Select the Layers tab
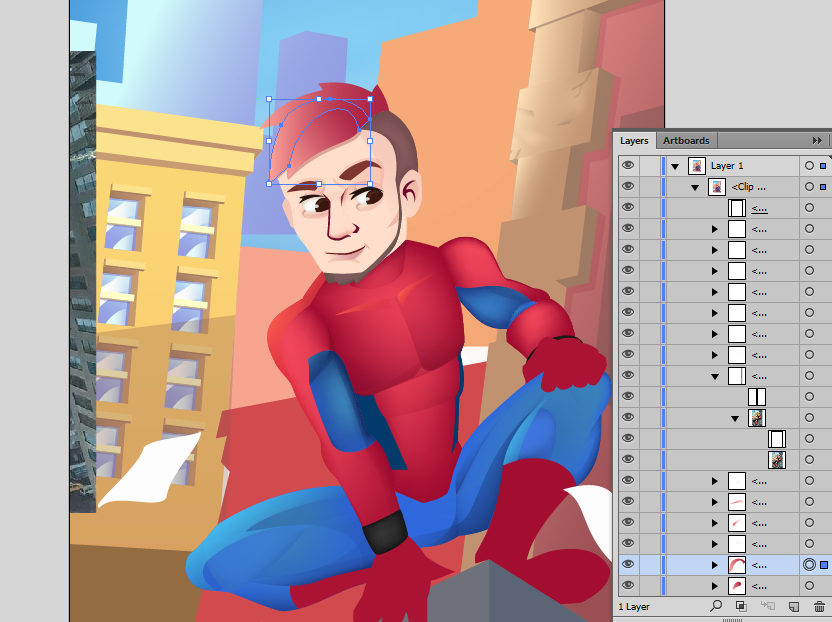This screenshot has width=832, height=622. pyautogui.click(x=634, y=141)
